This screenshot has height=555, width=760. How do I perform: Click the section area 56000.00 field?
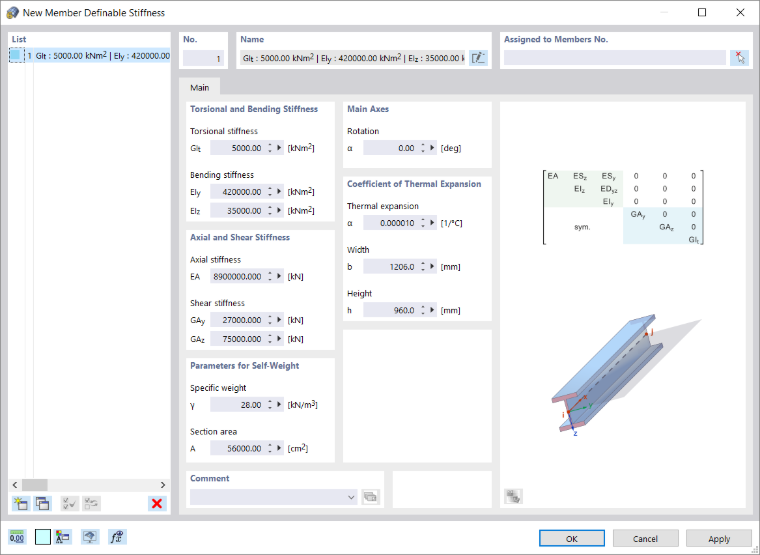(x=238, y=448)
